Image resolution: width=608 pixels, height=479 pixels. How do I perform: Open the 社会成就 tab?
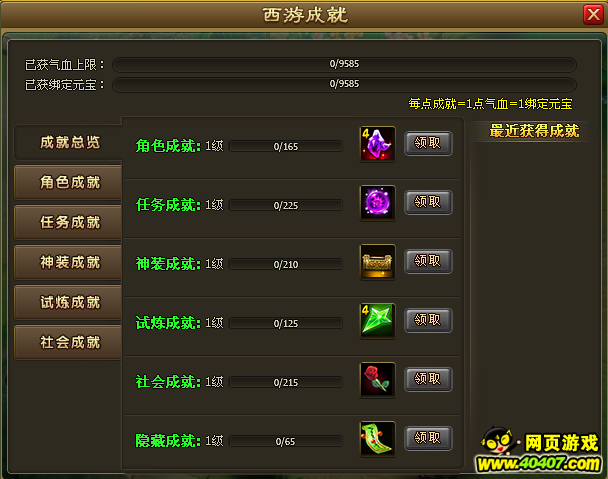[x=69, y=342]
